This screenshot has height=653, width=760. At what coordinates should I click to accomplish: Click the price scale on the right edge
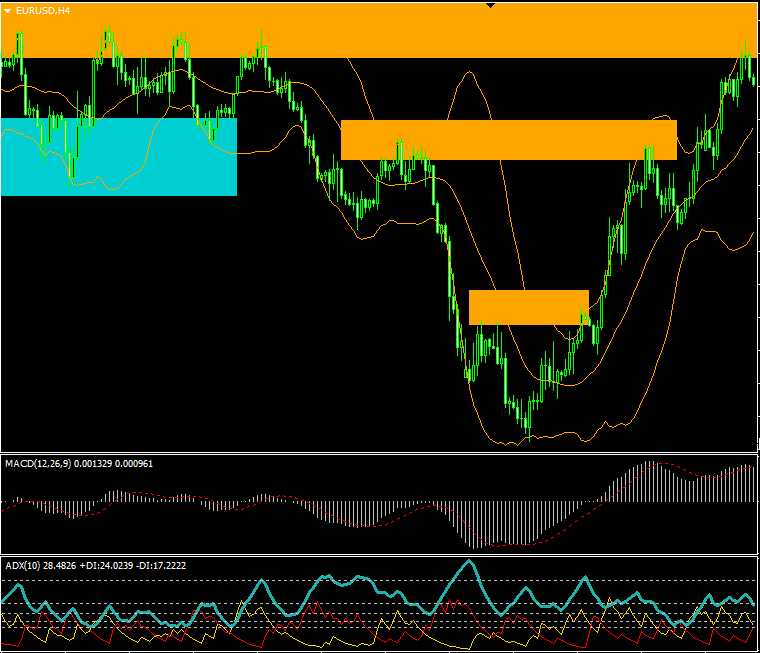tap(757, 250)
